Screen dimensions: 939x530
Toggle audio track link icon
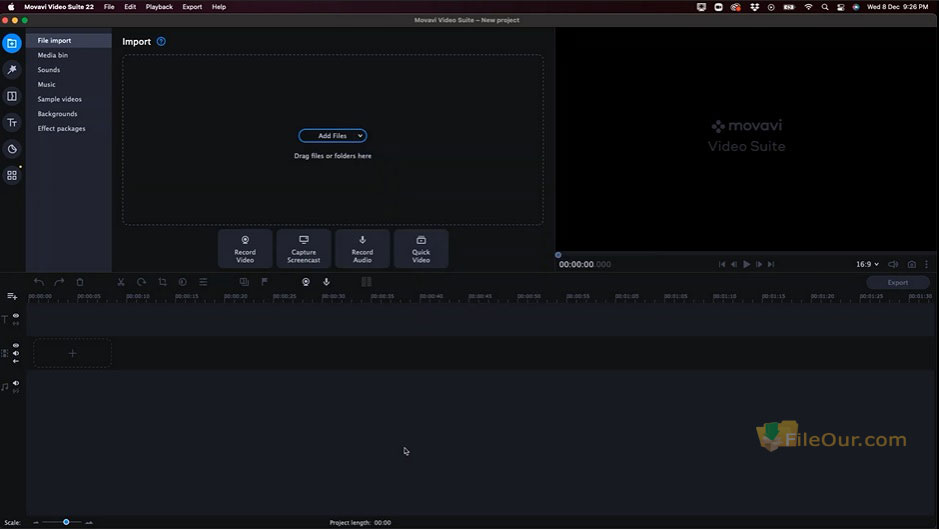(16, 391)
